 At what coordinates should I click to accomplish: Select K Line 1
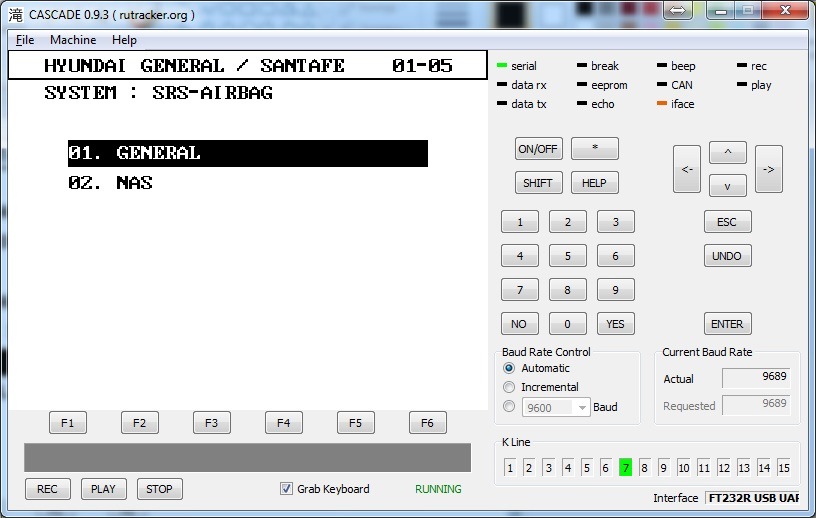(510, 468)
